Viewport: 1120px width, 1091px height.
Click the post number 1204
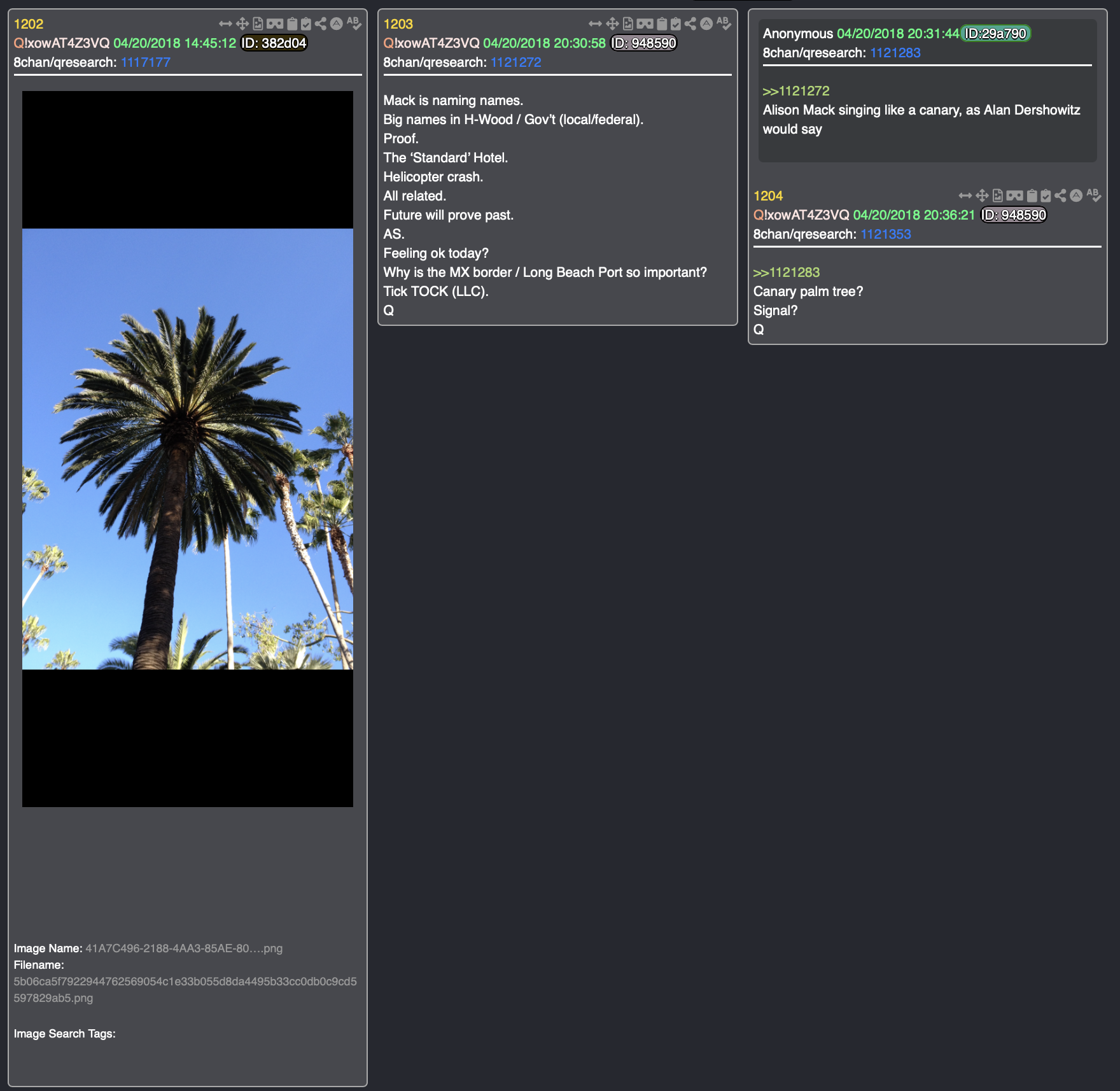pos(768,196)
